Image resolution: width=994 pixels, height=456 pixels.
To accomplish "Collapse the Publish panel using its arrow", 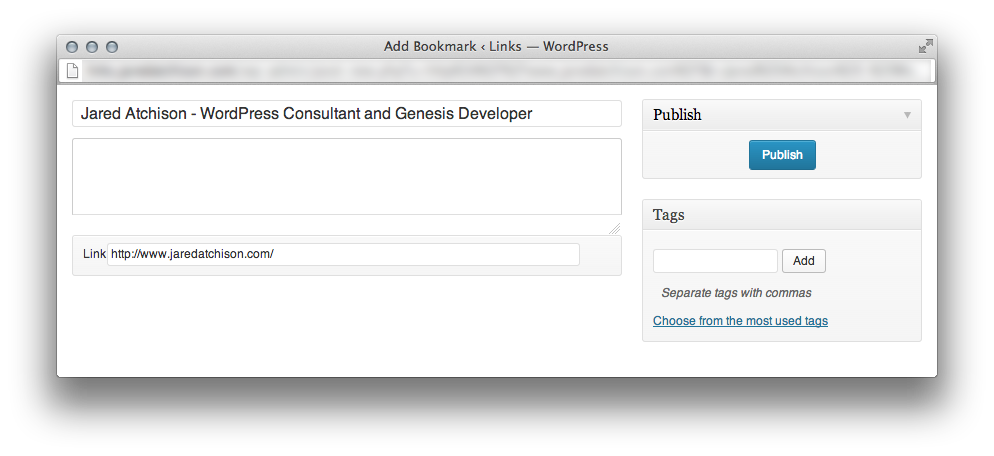I will tap(907, 115).
